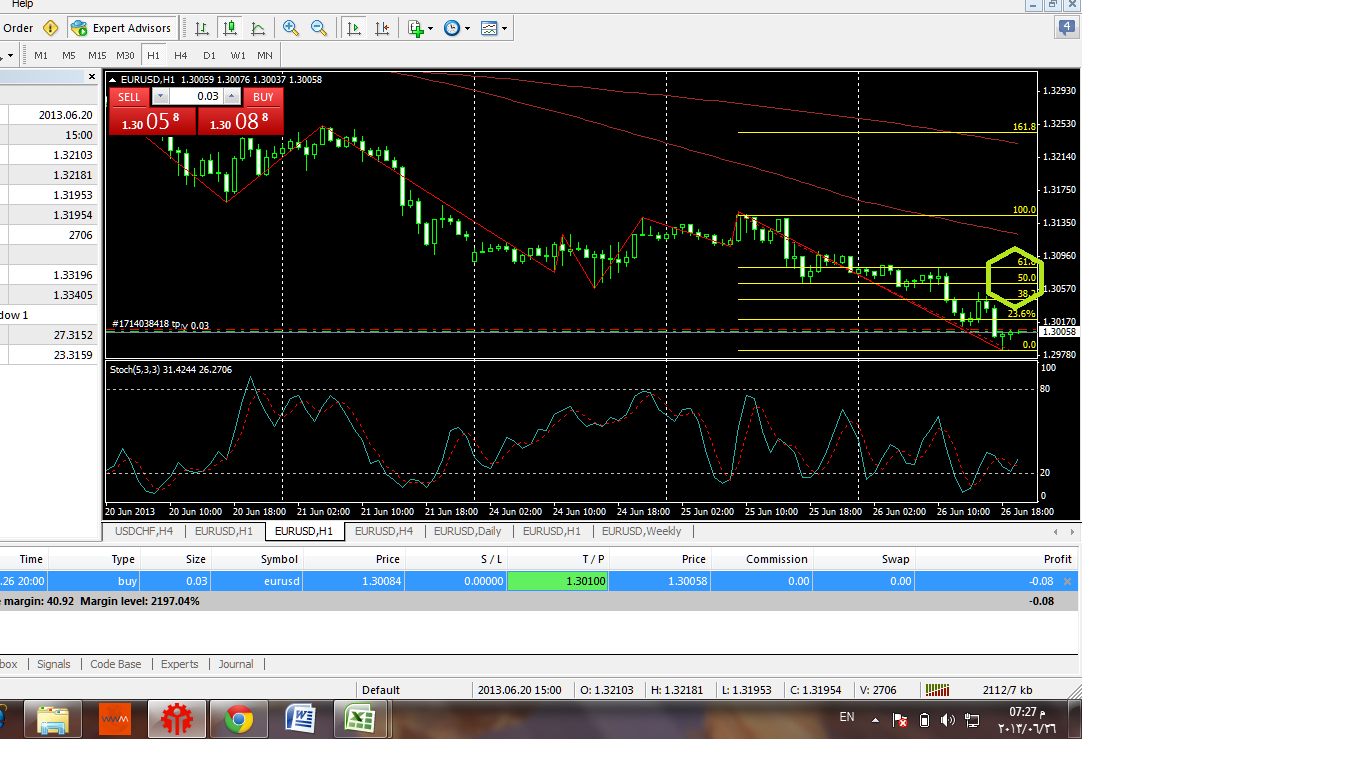Open the red gear app on taskbar
The image size is (1366, 768).
176,719
